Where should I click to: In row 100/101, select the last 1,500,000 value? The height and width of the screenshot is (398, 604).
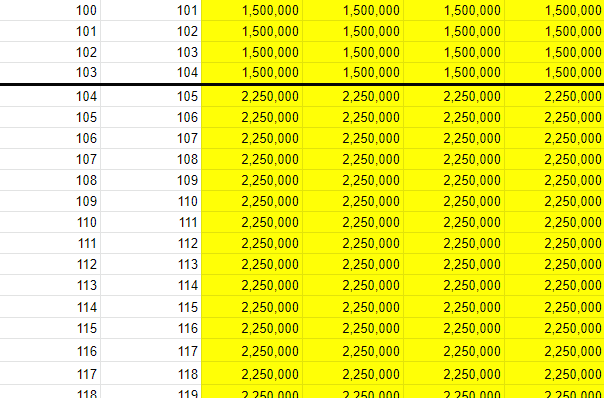click(555, 10)
